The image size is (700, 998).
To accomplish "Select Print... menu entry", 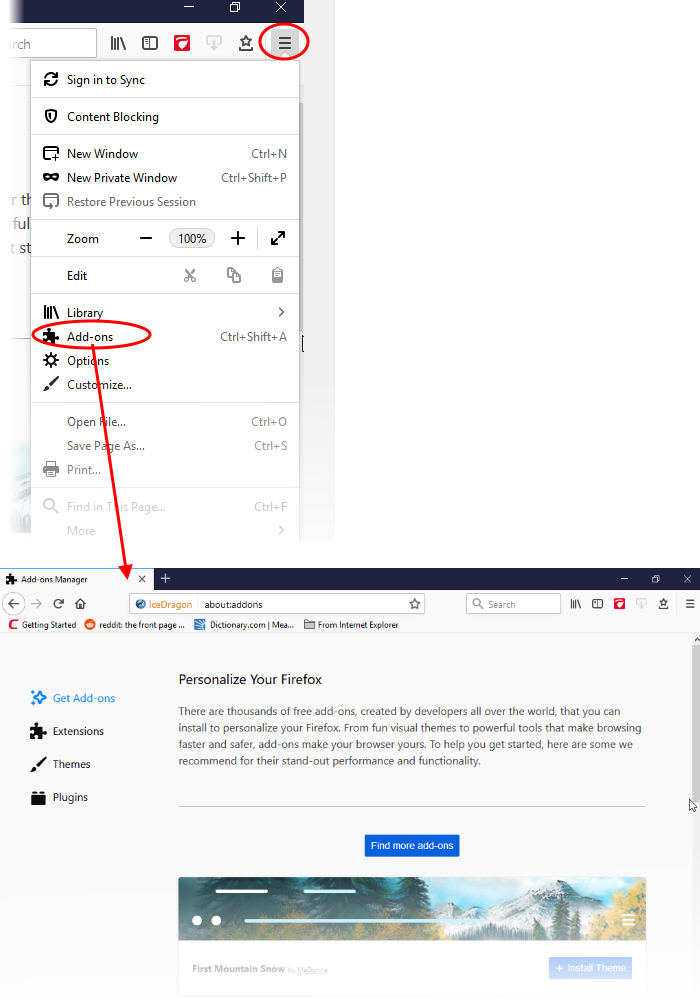I will click(165, 470).
